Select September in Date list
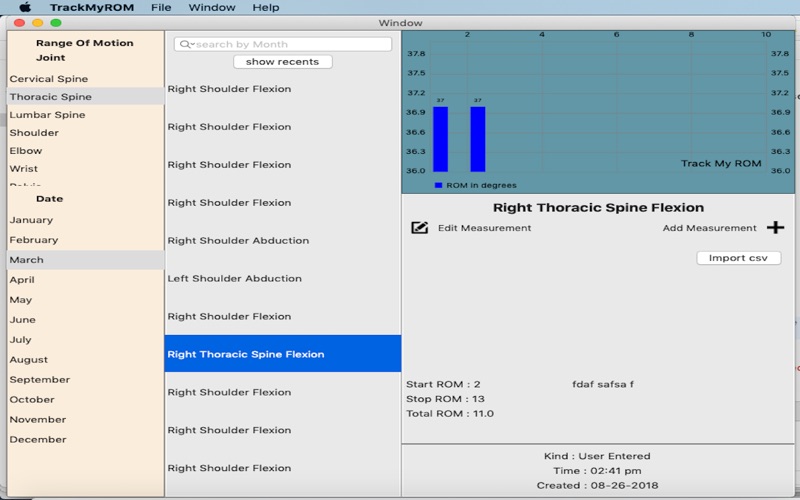This screenshot has height=500, width=800. coord(85,379)
